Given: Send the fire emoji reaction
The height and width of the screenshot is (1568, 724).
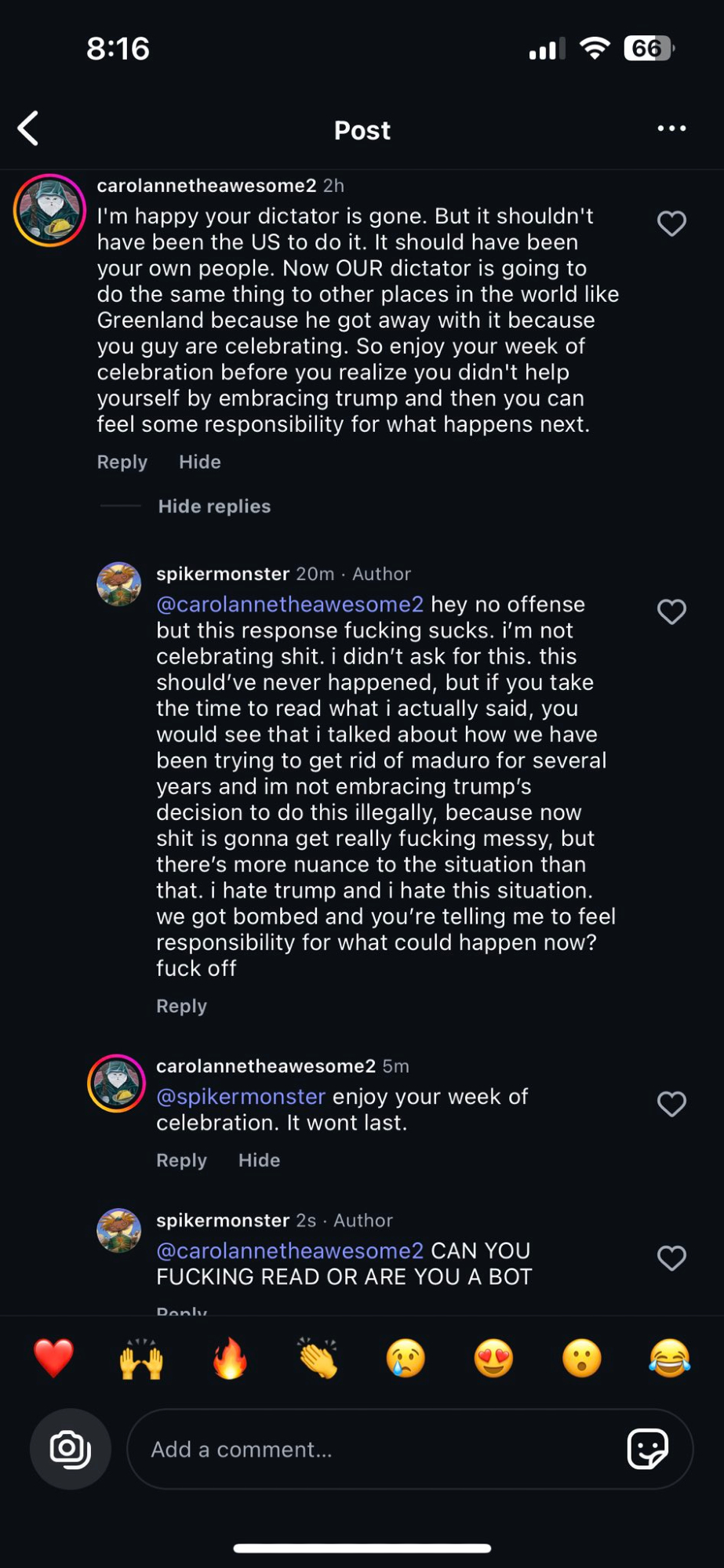Looking at the screenshot, I should tap(230, 1359).
